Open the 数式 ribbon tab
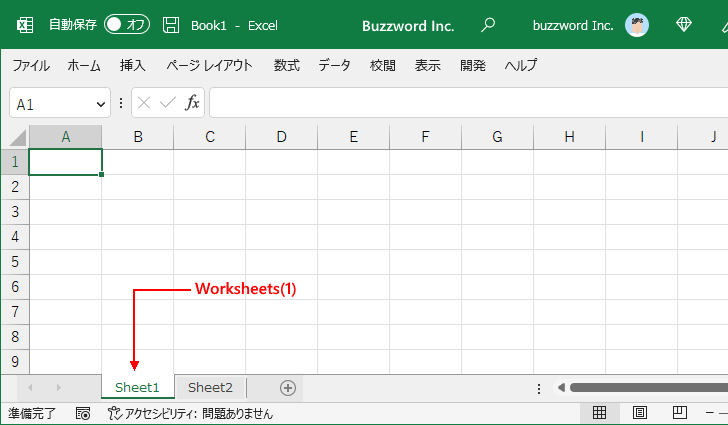The height and width of the screenshot is (425, 728). 286,65
